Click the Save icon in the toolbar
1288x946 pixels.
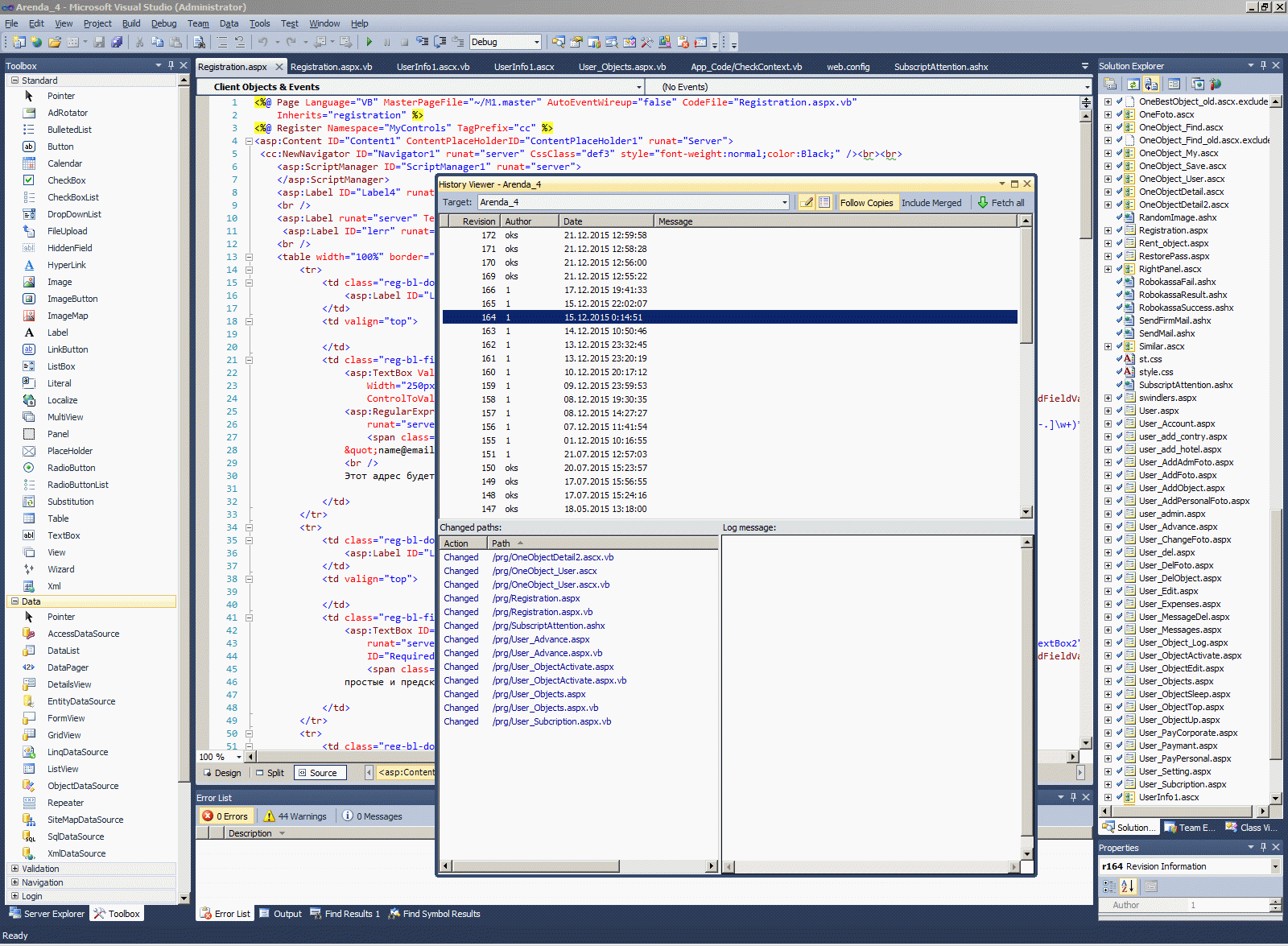click(99, 42)
